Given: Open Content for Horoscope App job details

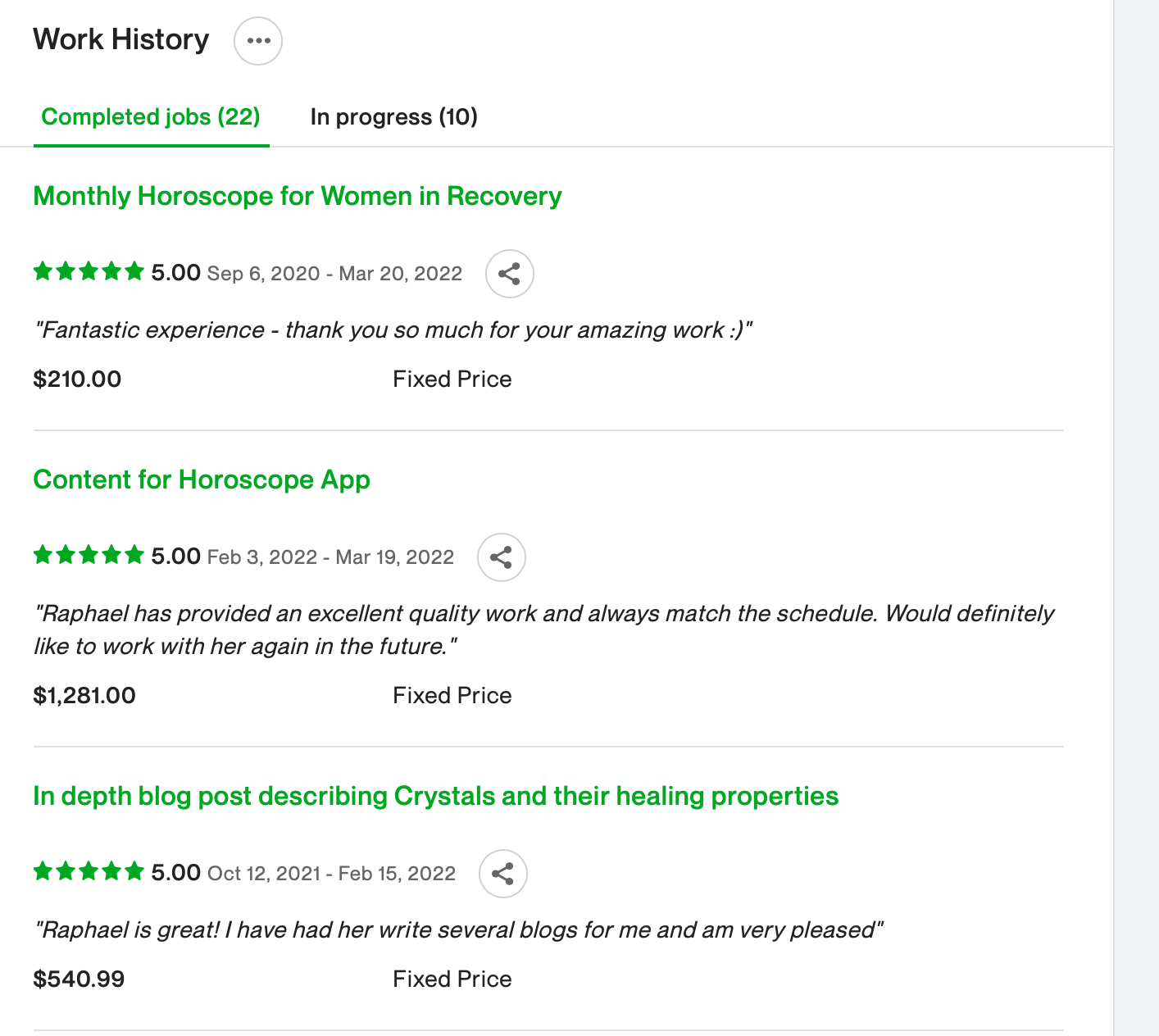Looking at the screenshot, I should pyautogui.click(x=201, y=479).
